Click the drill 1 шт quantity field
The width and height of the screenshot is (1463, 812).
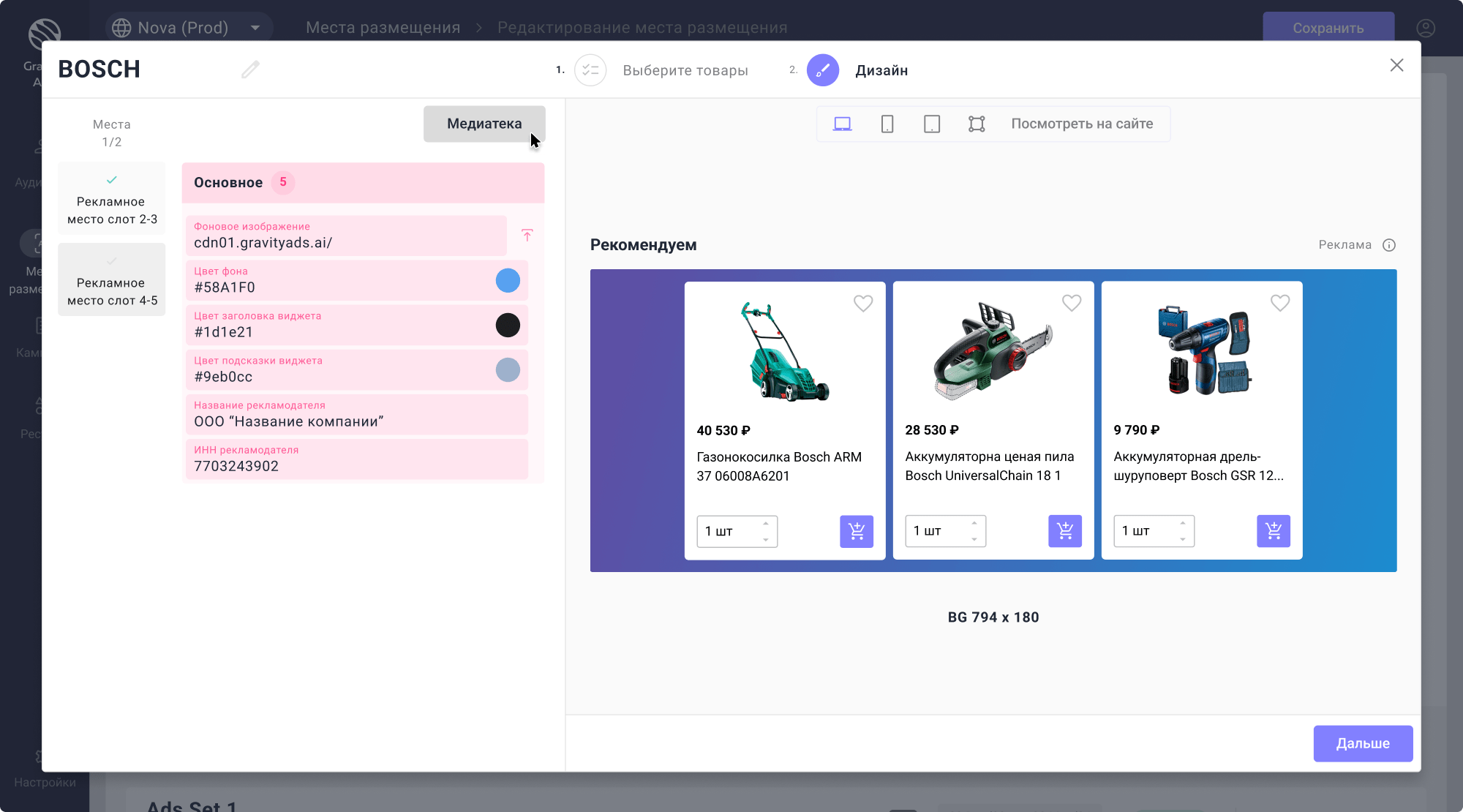pyautogui.click(x=1154, y=531)
